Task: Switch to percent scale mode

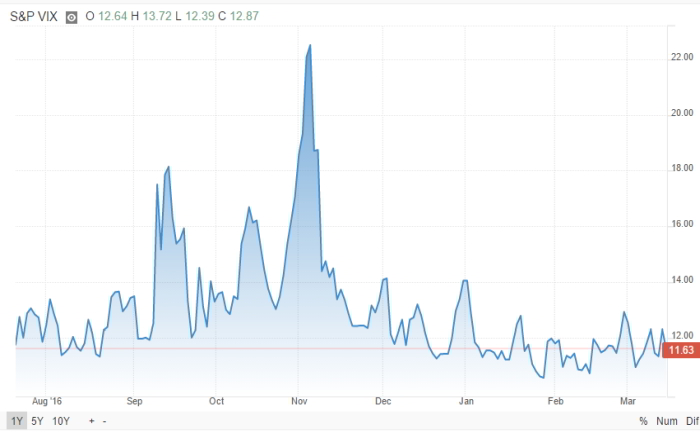Action: tap(643, 421)
